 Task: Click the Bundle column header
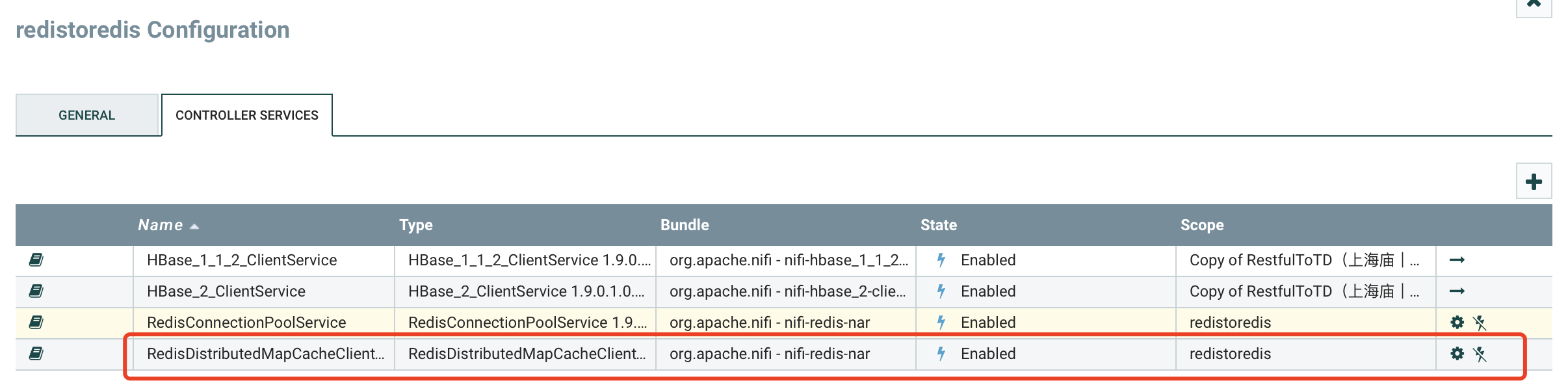tap(685, 225)
